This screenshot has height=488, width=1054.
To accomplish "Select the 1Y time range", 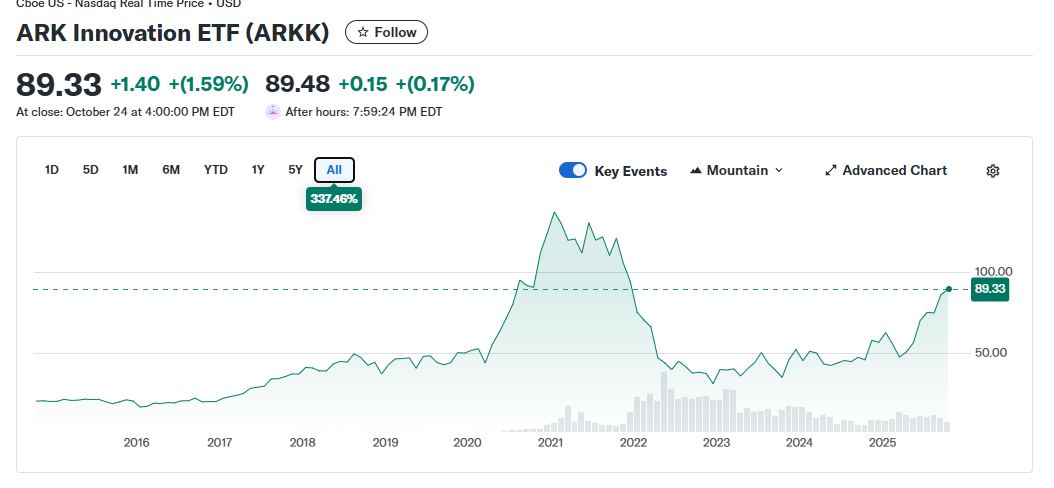I will (x=258, y=170).
